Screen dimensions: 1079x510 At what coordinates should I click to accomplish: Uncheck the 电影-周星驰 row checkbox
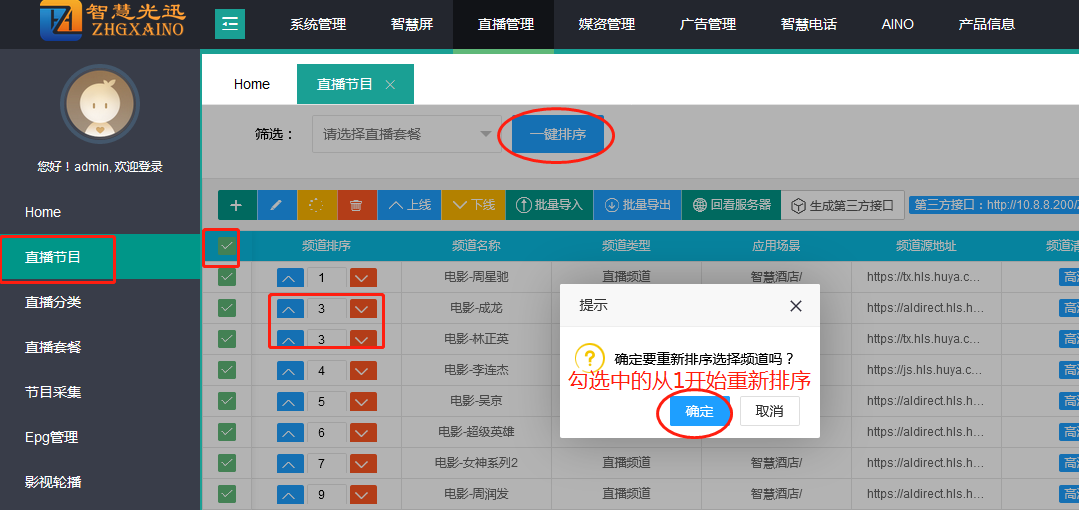pos(227,277)
